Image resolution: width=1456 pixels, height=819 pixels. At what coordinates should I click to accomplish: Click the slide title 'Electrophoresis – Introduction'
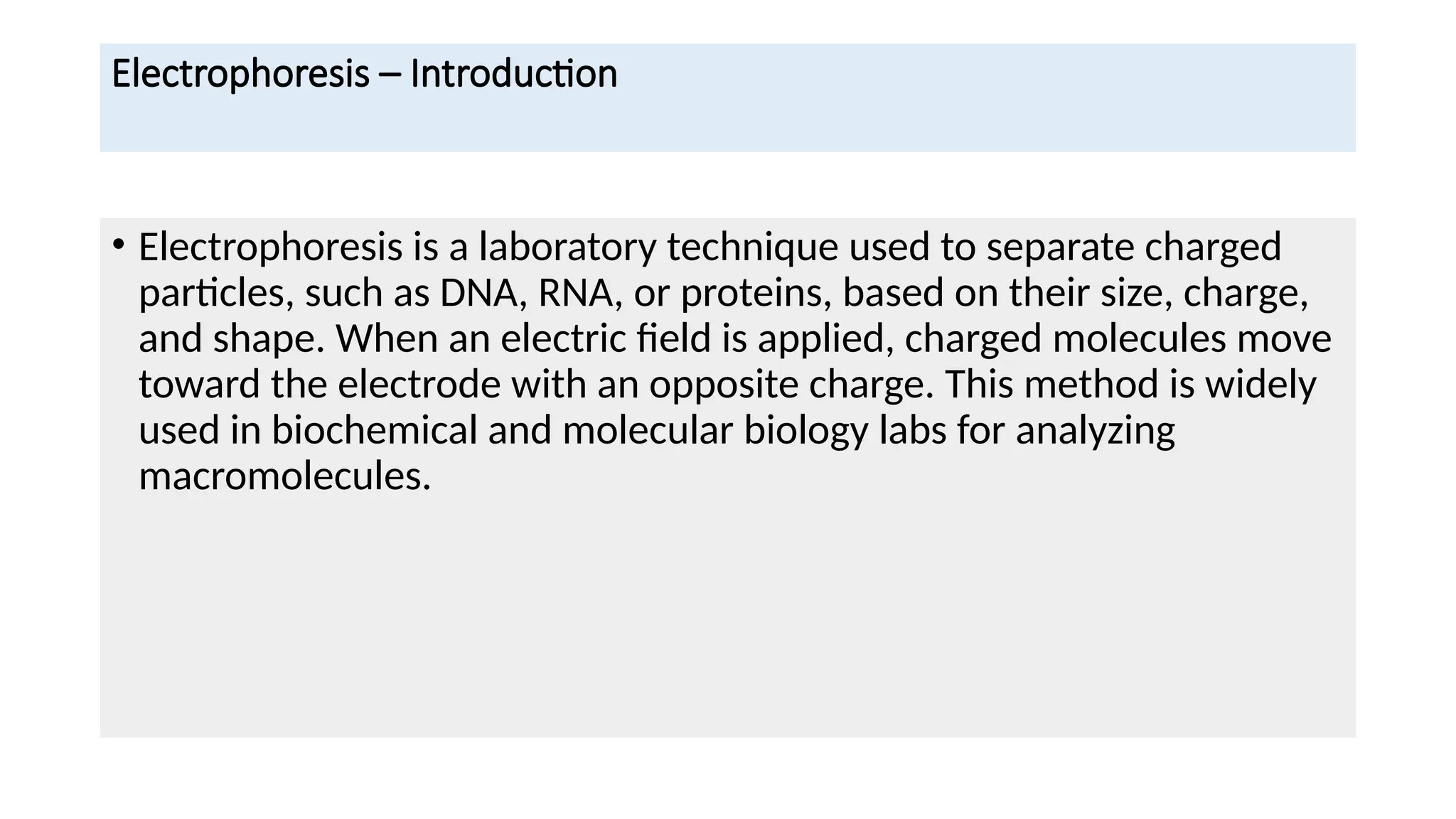(364, 74)
